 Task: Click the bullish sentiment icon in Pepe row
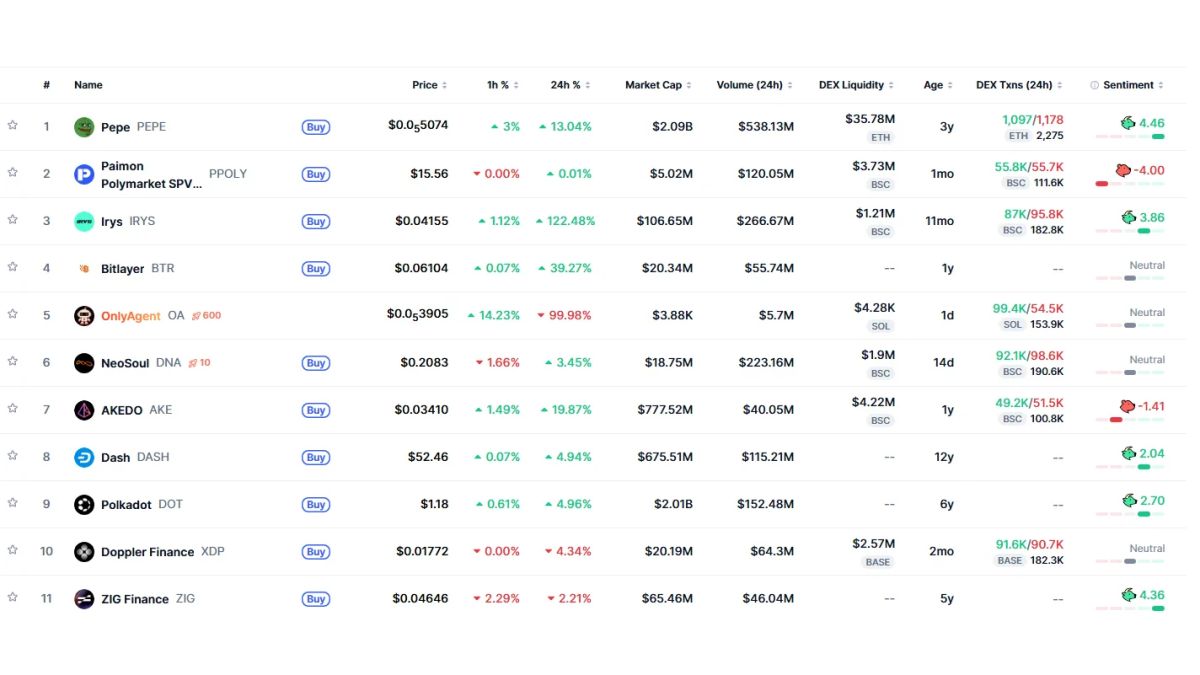1128,123
